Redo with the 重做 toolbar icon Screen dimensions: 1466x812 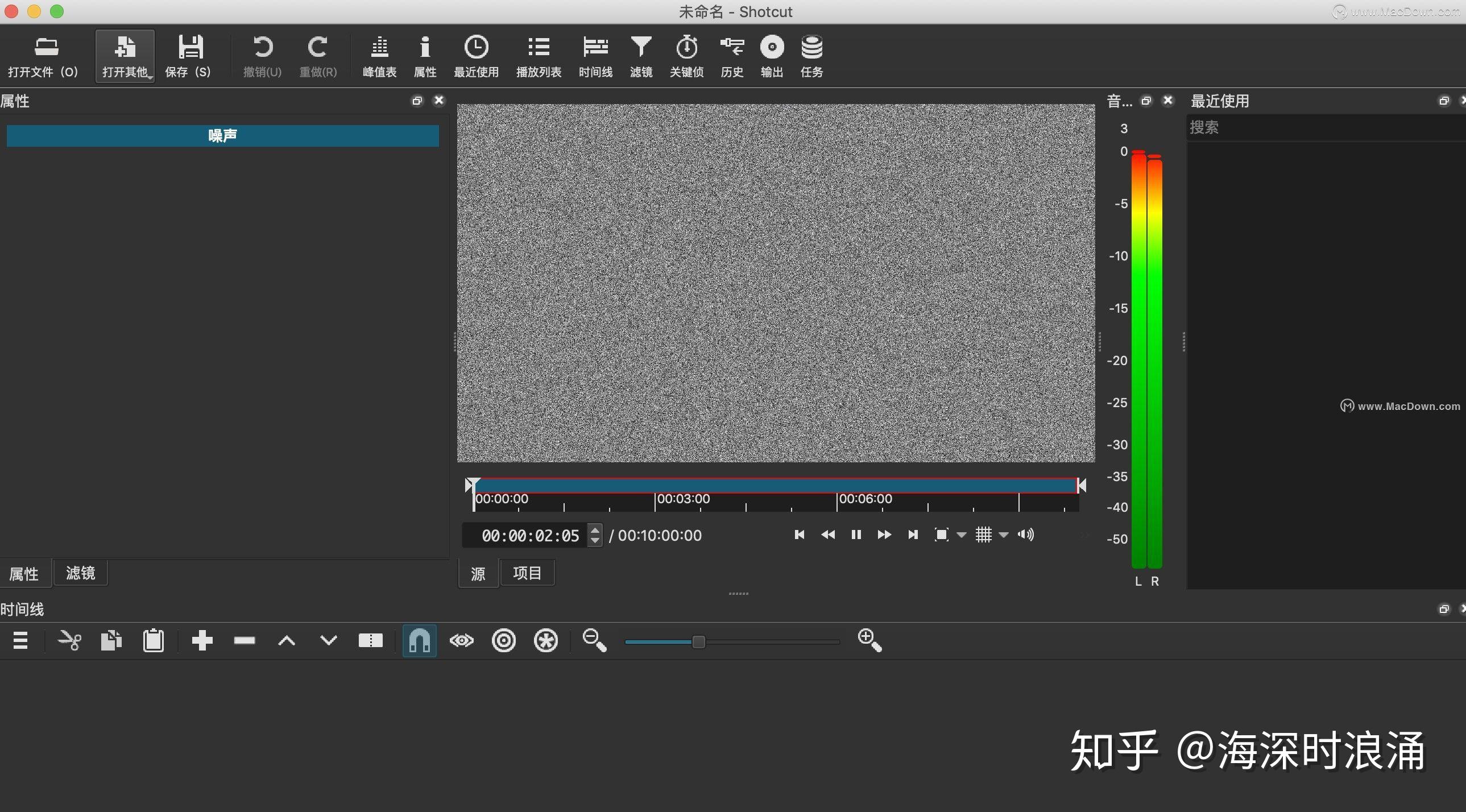click(x=318, y=56)
